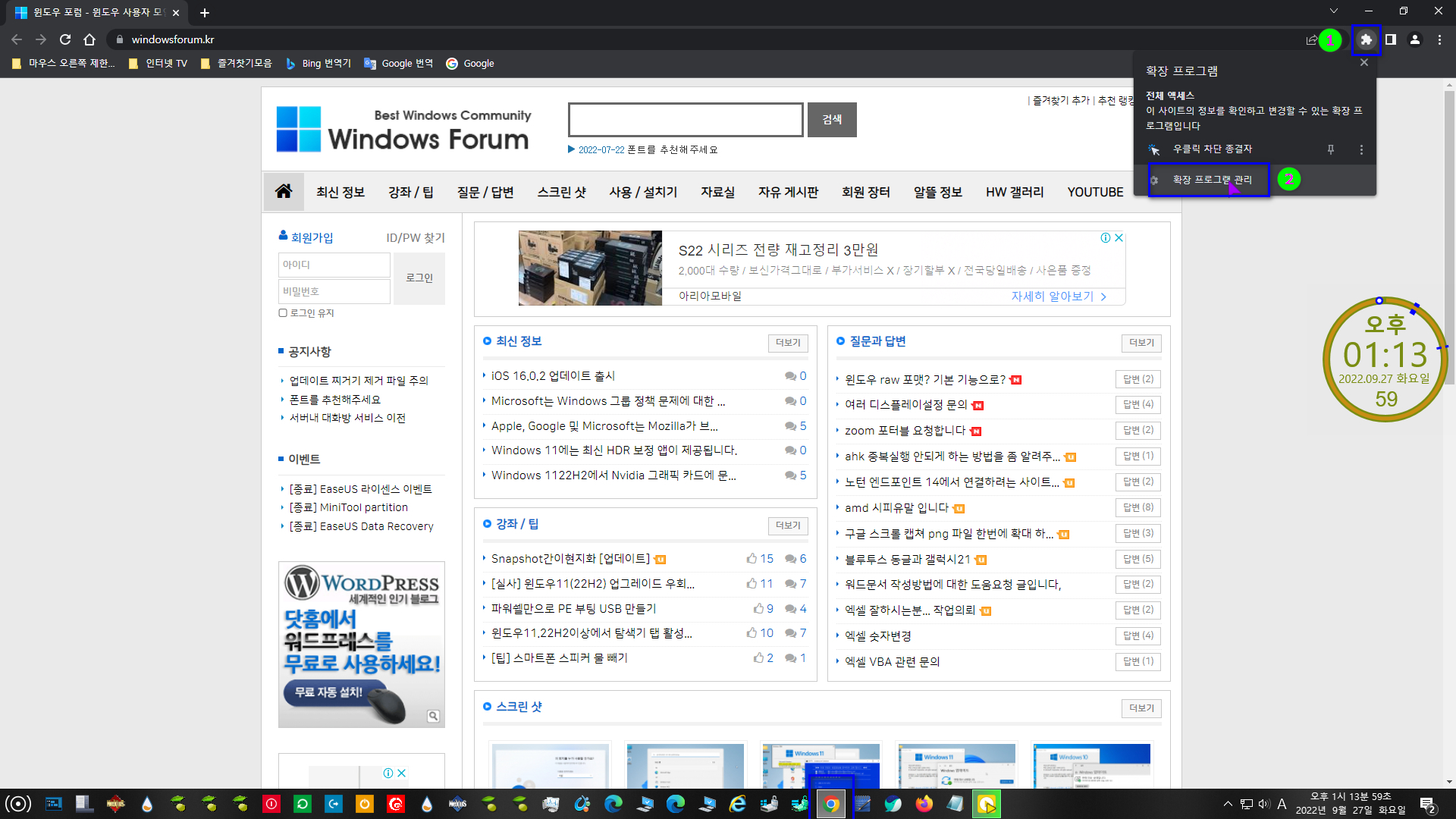This screenshot has height=819, width=1456.
Task: Pin the 우클릭 차단 종결자 extension
Action: [1330, 149]
